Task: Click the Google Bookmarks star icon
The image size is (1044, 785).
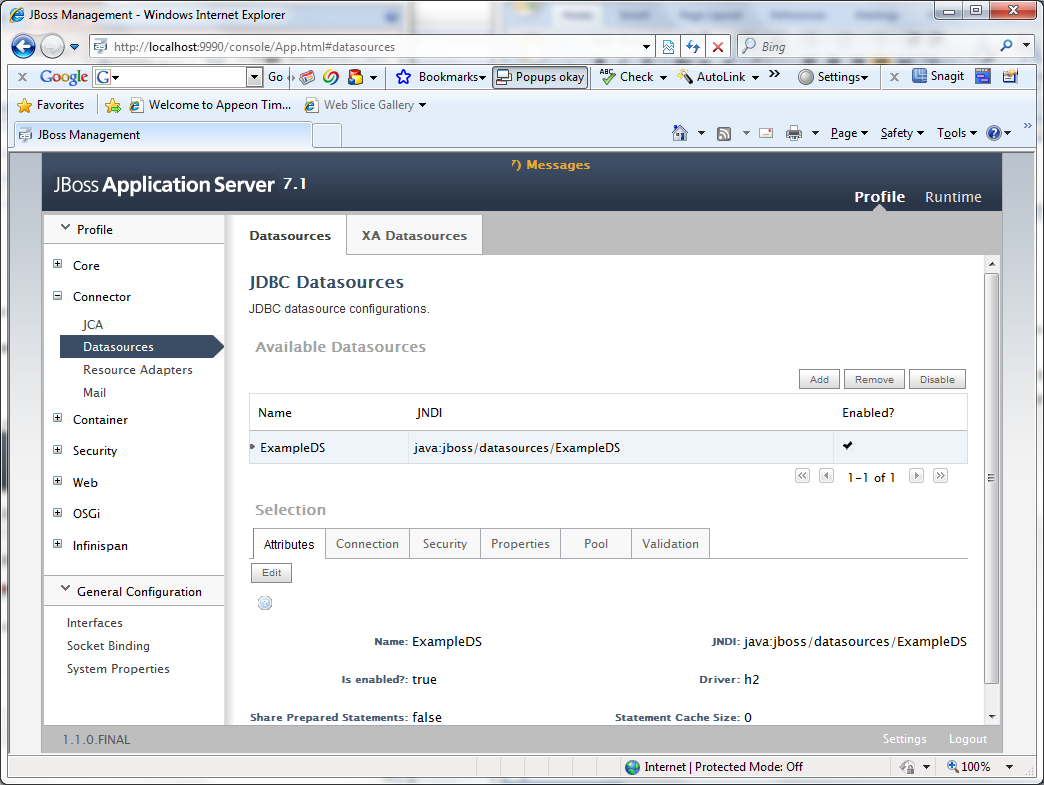Action: pos(403,77)
